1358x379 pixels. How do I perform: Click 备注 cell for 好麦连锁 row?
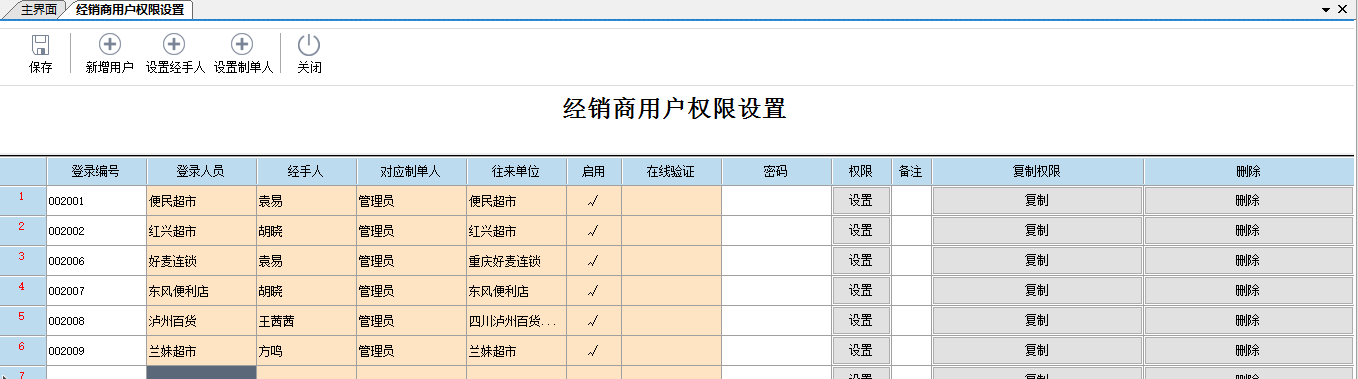[911, 261]
